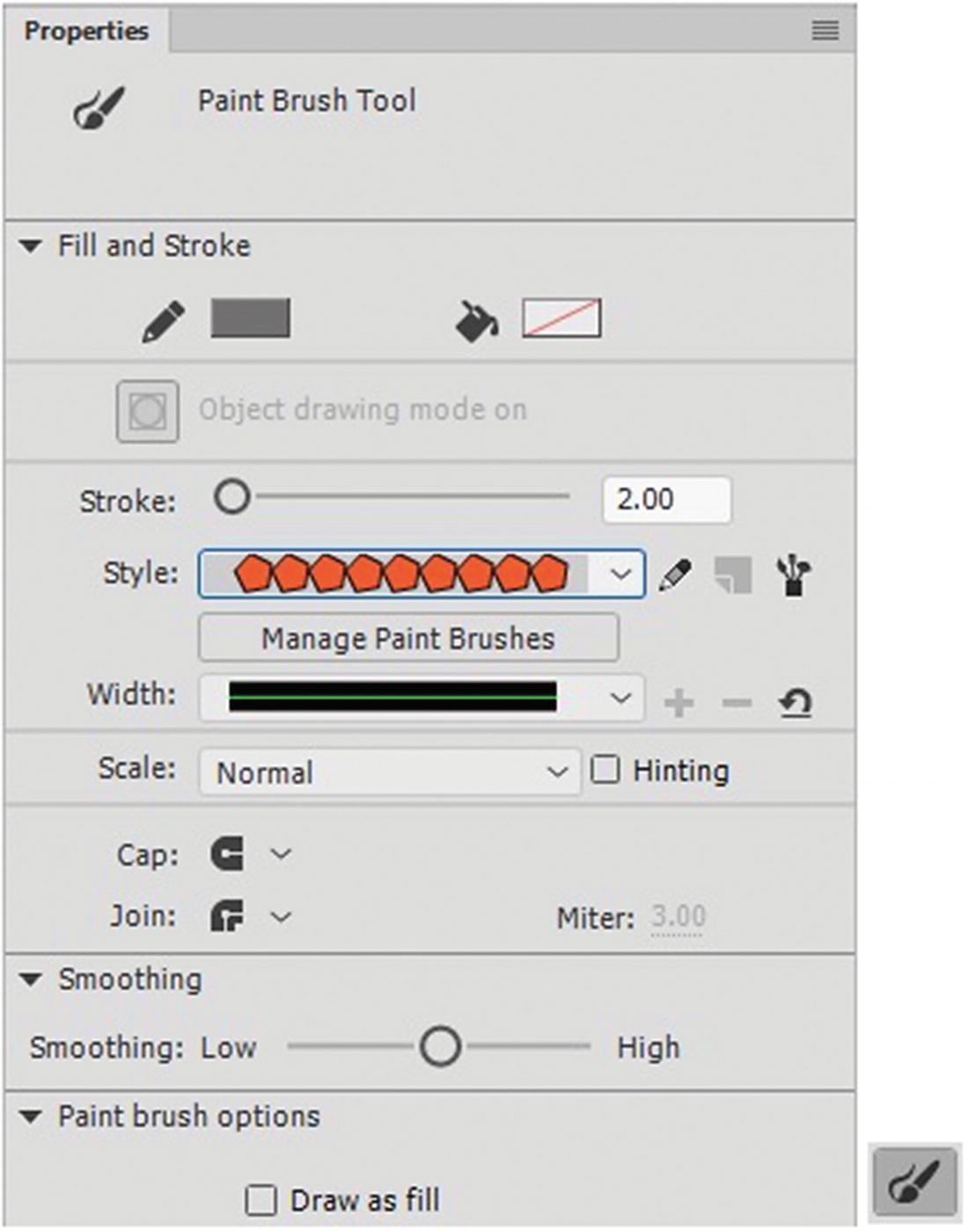Click the edit stroke style pencil icon
Screen dimensions: 968x1232
[675, 576]
